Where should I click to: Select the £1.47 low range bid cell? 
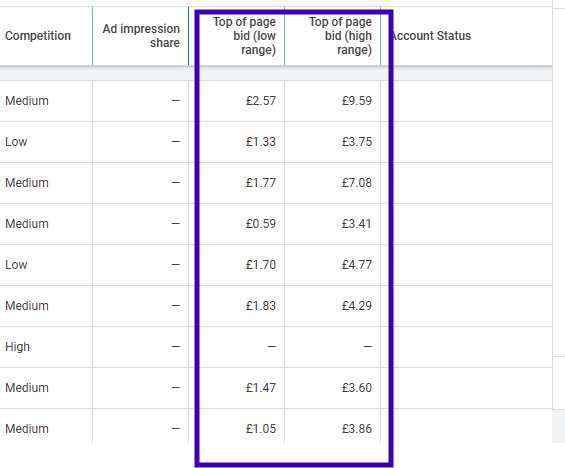(x=261, y=388)
